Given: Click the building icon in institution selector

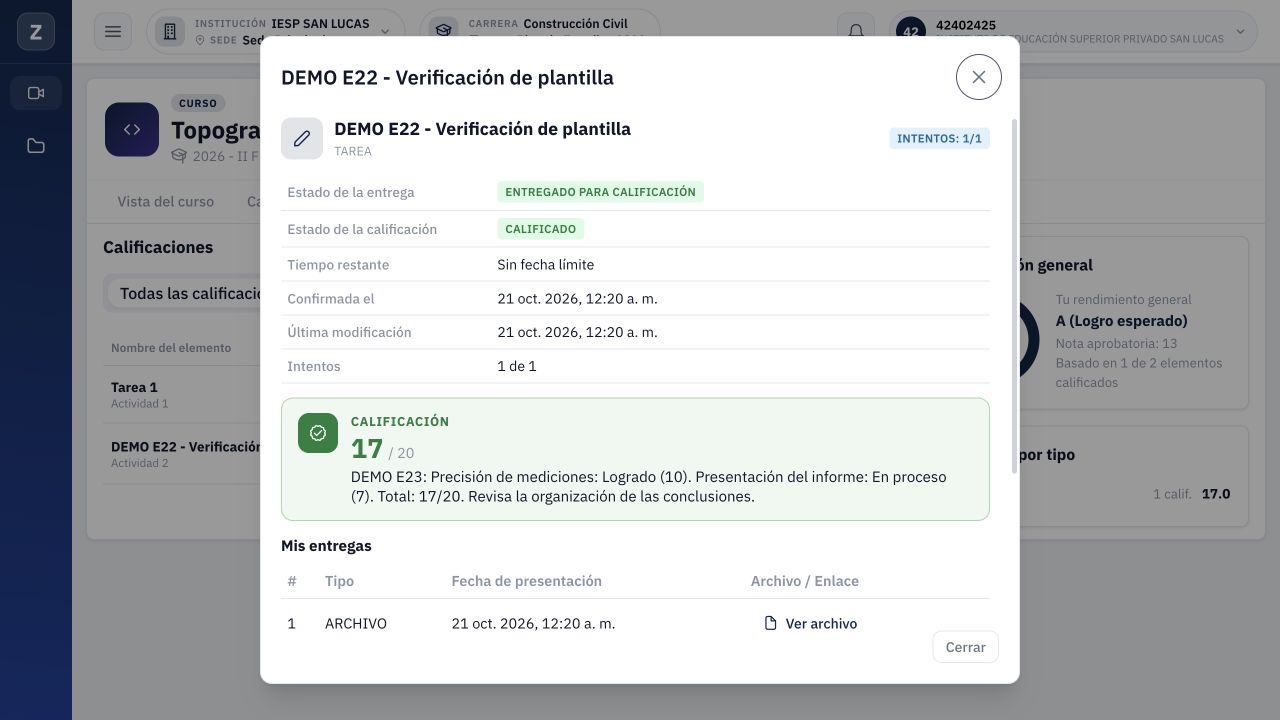Looking at the screenshot, I should coord(169,32).
